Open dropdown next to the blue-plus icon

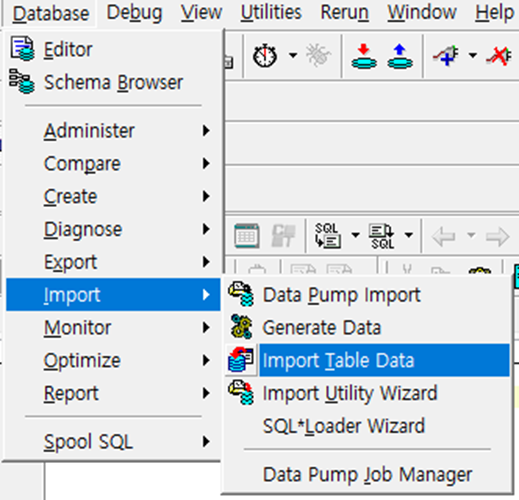(473, 55)
